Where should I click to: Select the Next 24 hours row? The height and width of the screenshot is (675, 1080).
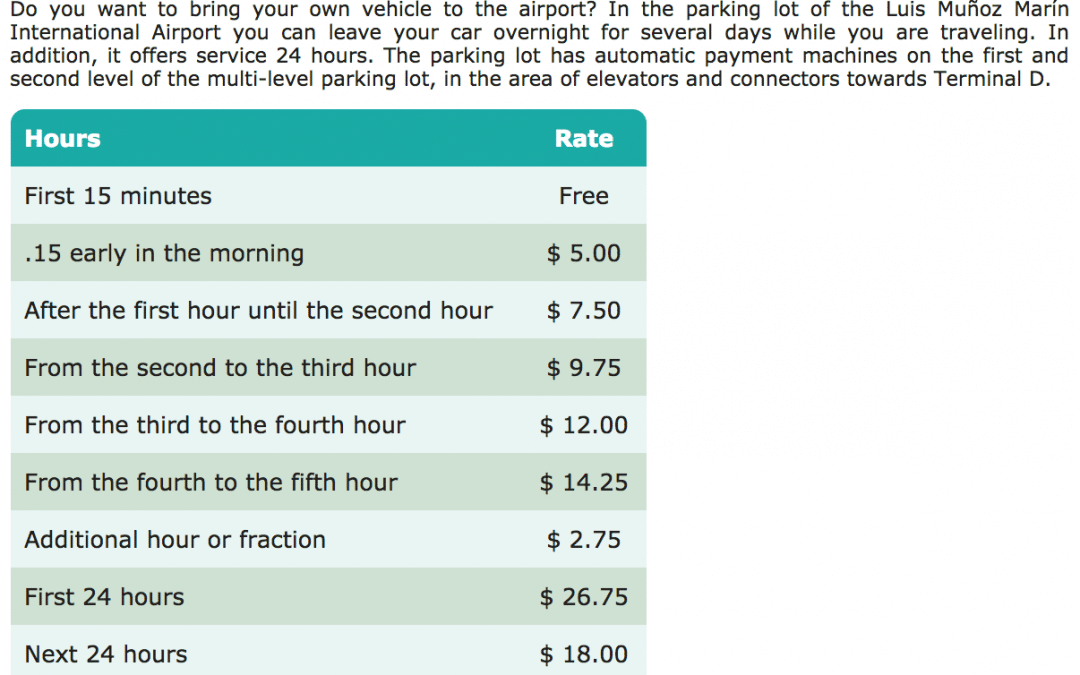tap(329, 650)
